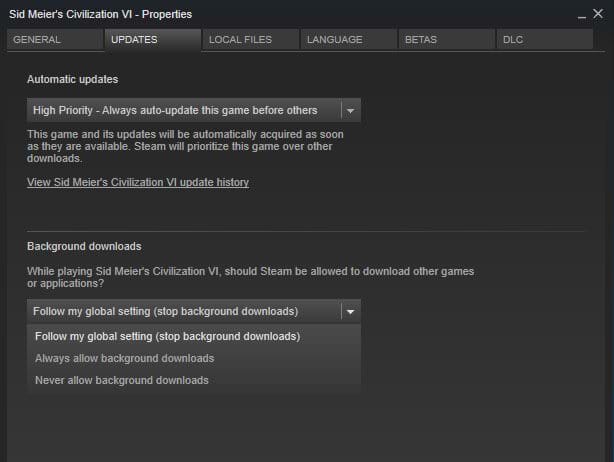This screenshot has height=462, width=614.
Task: Click the arrow on the High Priority dropdown
Action: (350, 110)
